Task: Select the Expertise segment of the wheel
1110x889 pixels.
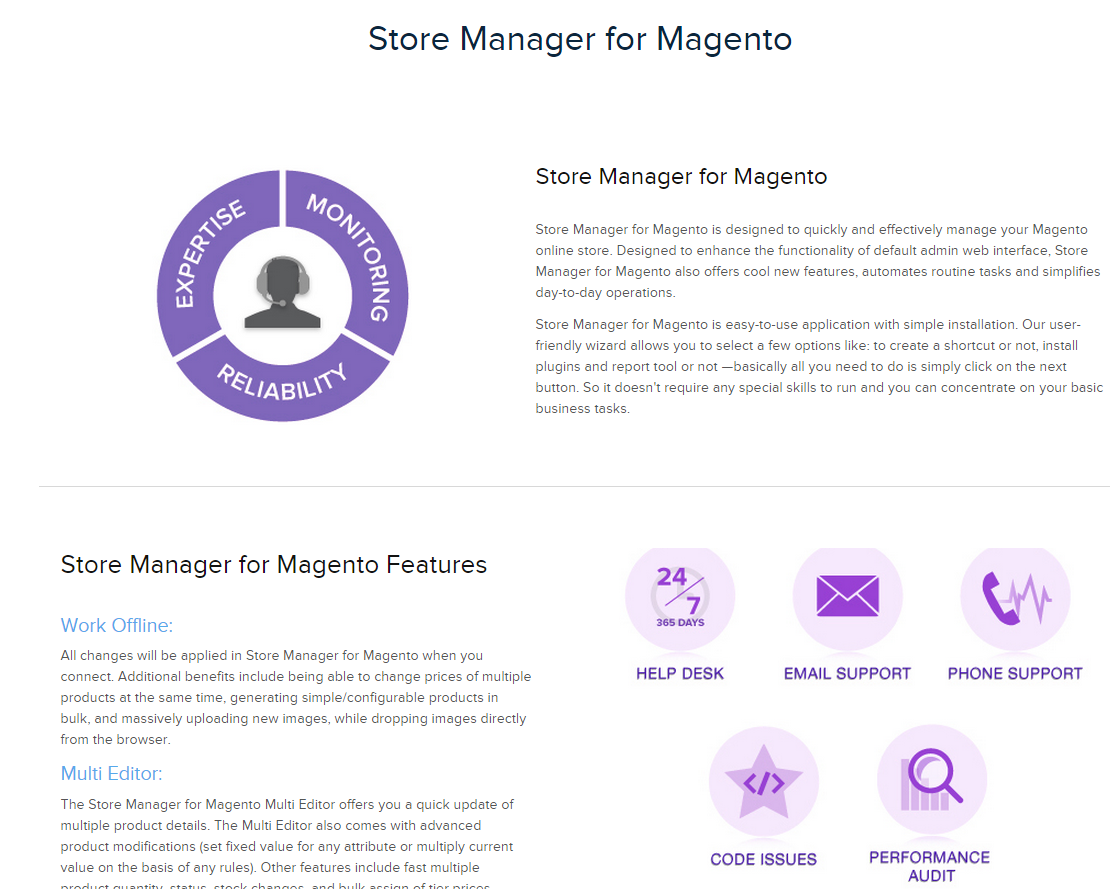Action: click(x=209, y=255)
